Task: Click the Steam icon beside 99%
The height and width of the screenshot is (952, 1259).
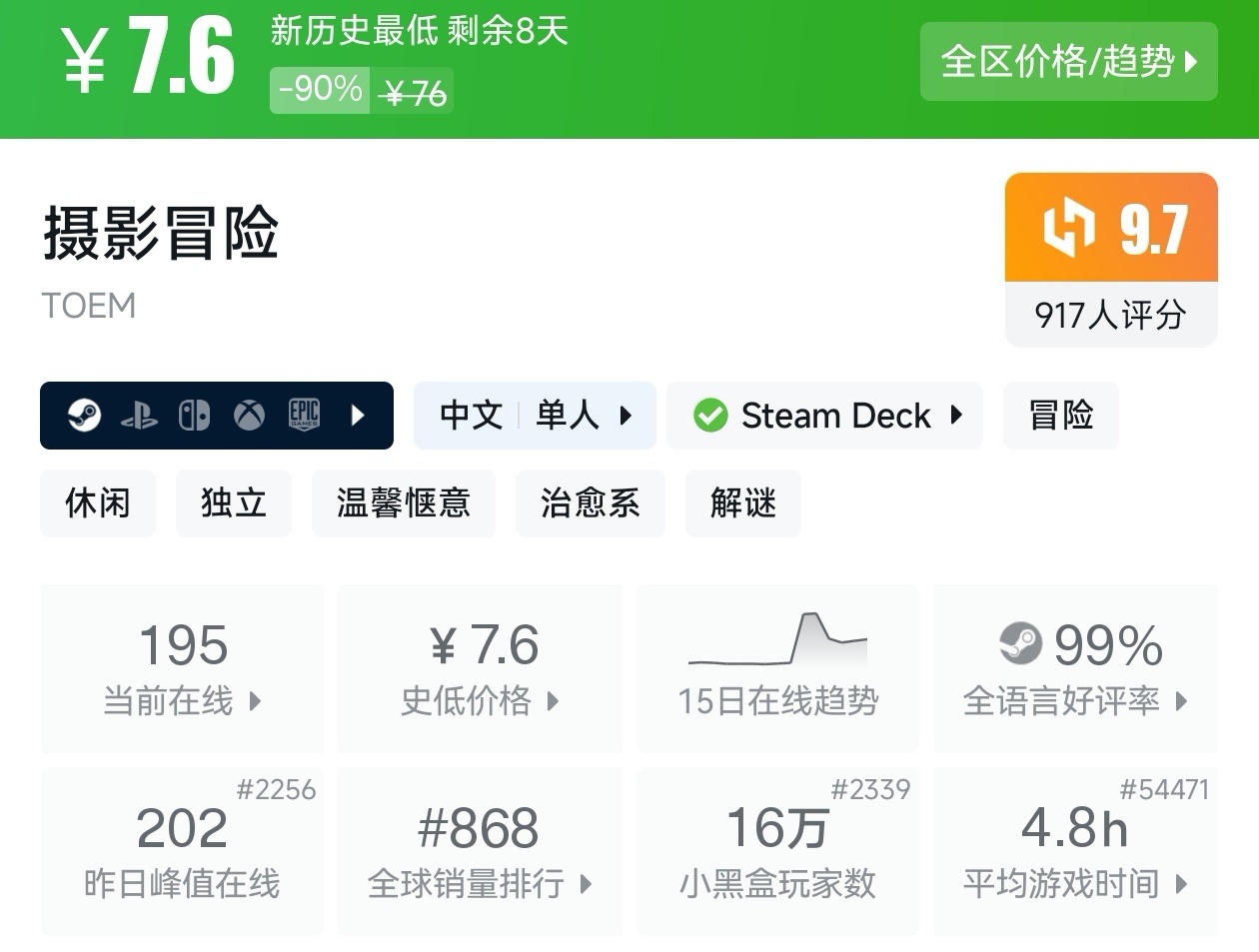Action: (x=1020, y=644)
